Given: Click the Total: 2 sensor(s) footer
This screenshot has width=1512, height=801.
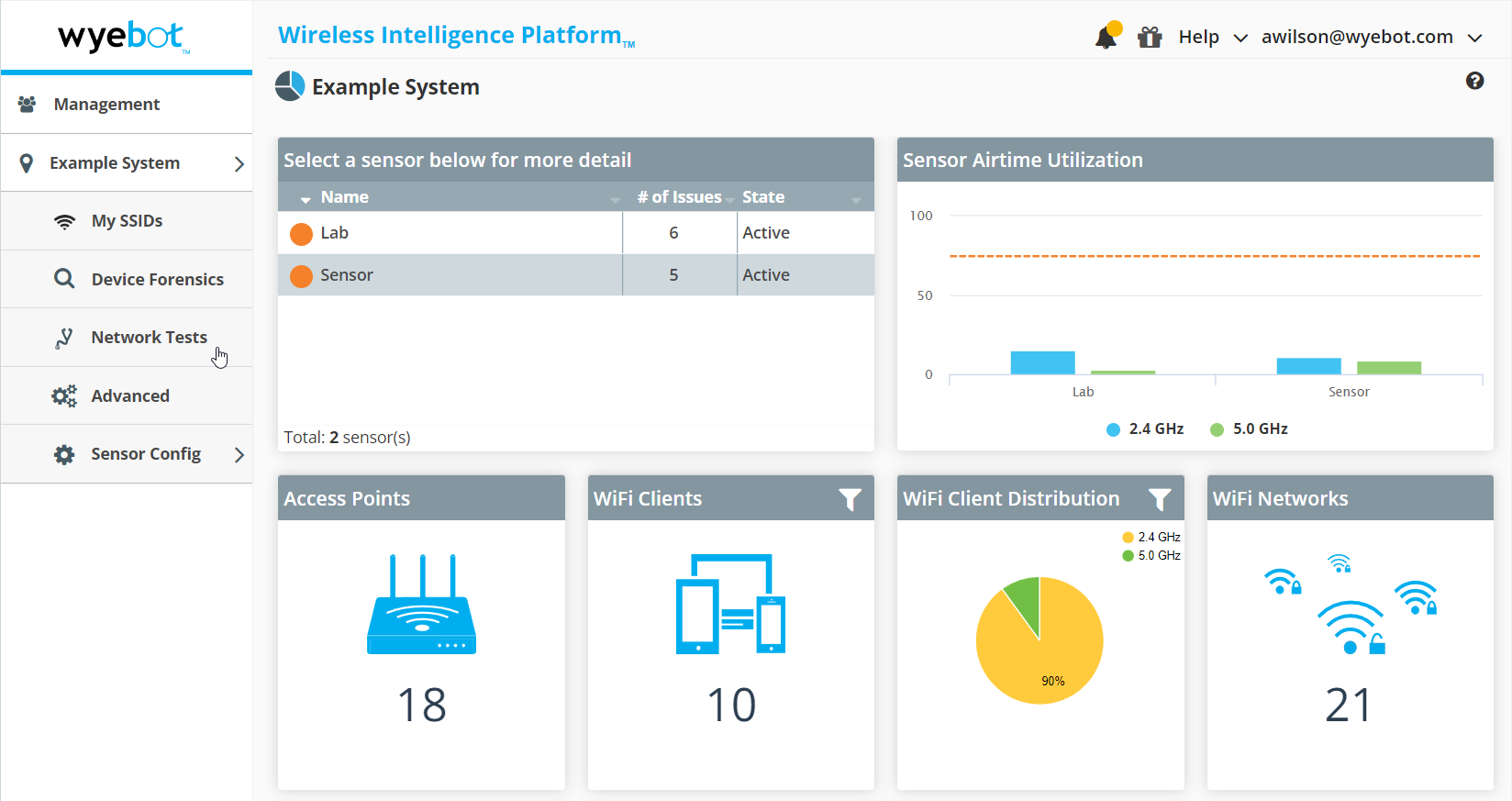Looking at the screenshot, I should (347, 438).
